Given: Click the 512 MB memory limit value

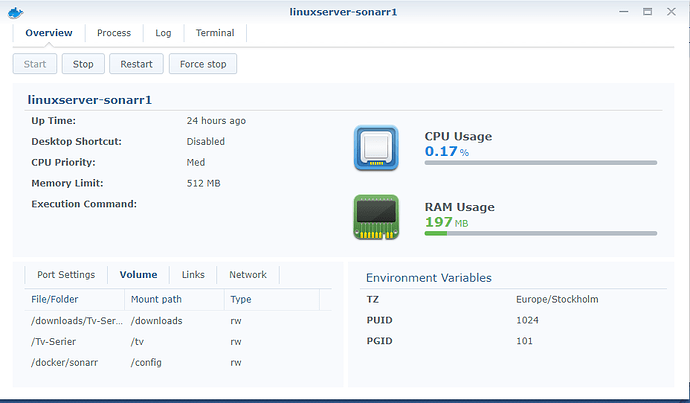Looking at the screenshot, I should pos(203,183).
